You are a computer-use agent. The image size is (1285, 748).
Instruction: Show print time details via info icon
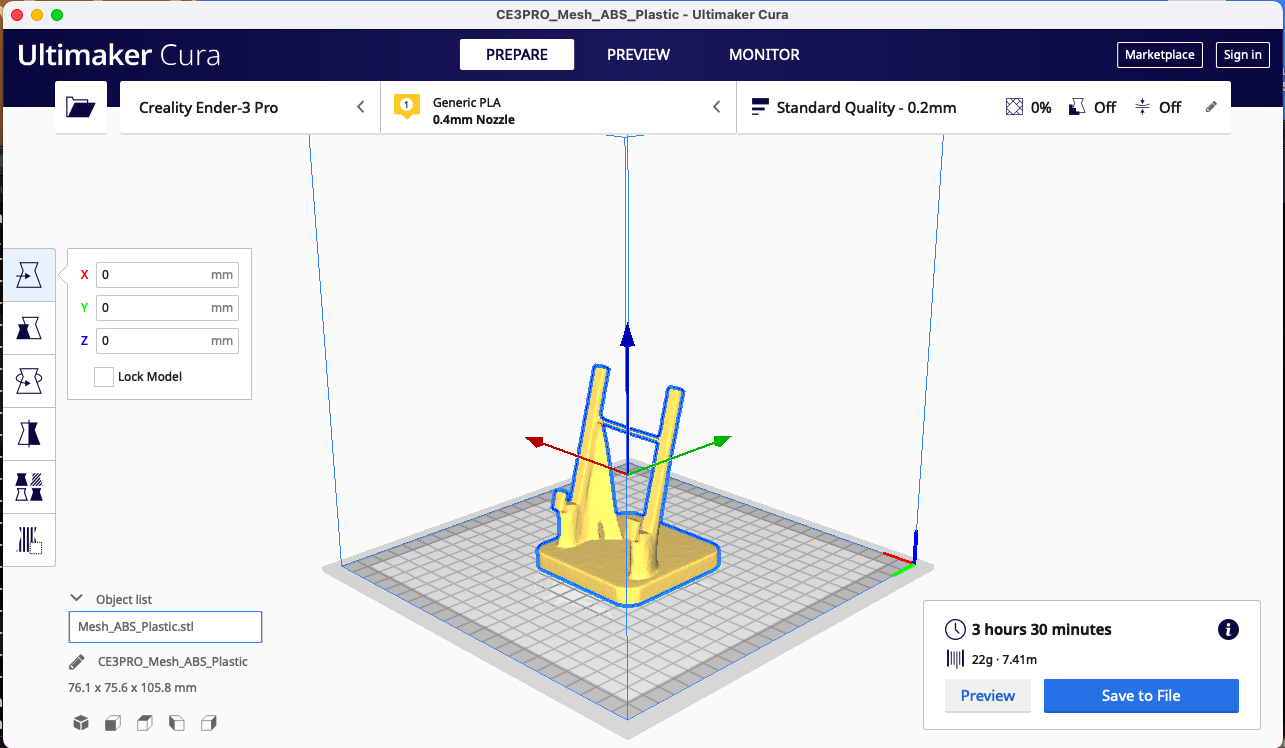pyautogui.click(x=1228, y=629)
